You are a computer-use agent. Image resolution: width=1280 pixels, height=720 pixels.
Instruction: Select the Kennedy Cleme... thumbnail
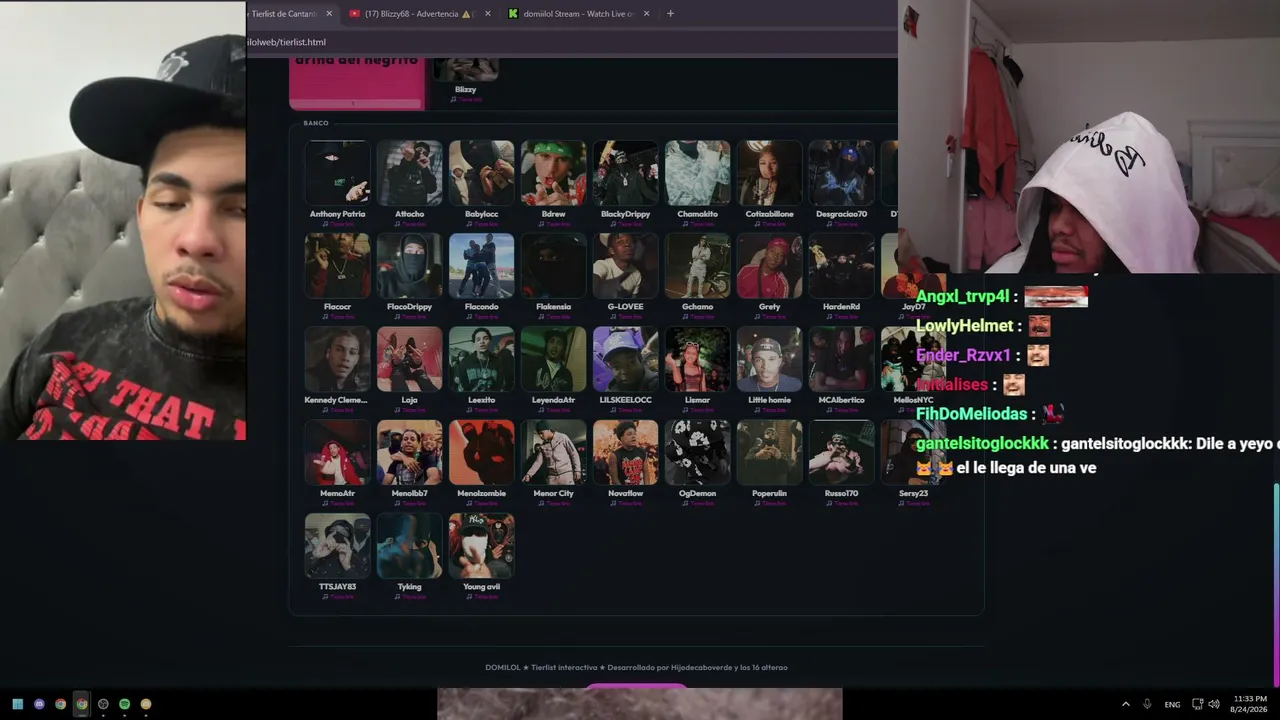click(338, 358)
